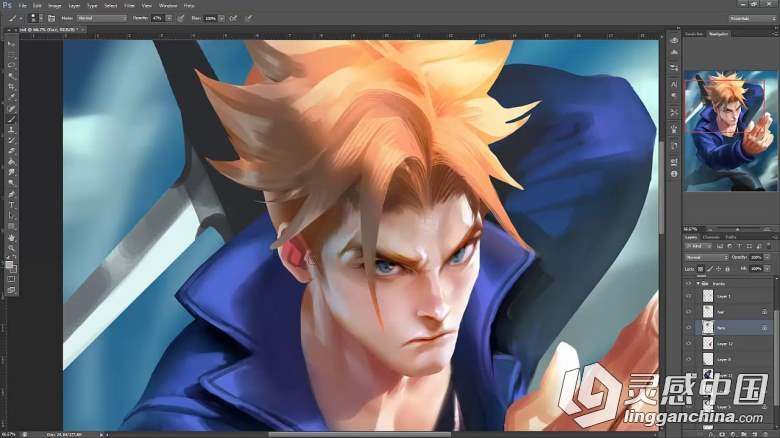Select the Quick Selection tool
The image size is (780, 438).
11,76
